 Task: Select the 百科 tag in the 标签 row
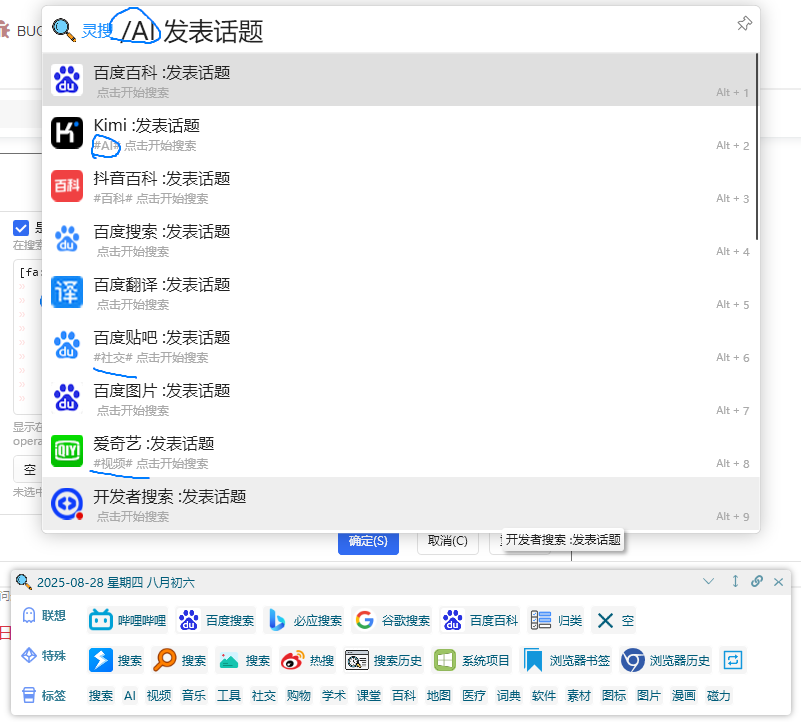pyautogui.click(x=404, y=695)
